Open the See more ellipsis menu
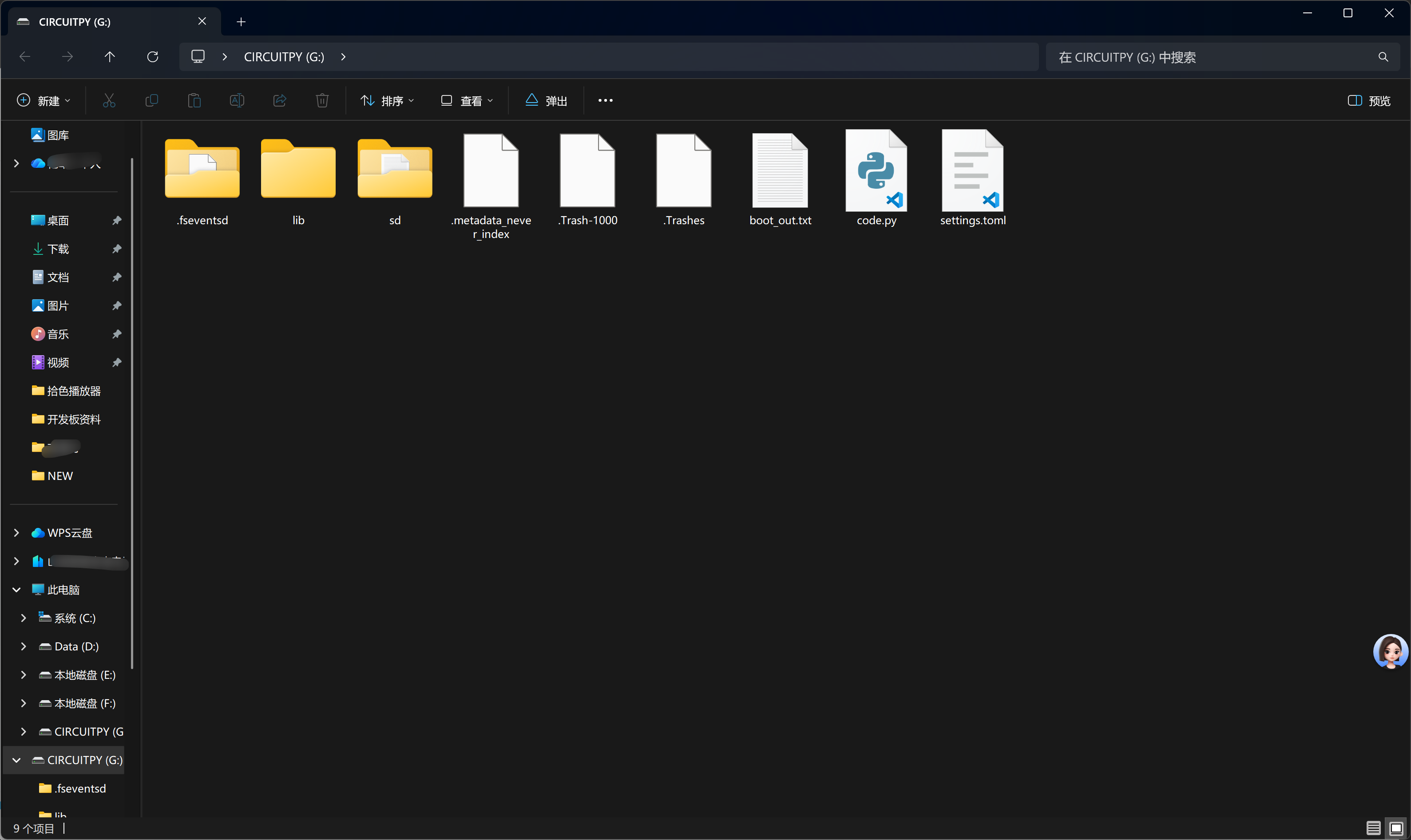 [605, 101]
